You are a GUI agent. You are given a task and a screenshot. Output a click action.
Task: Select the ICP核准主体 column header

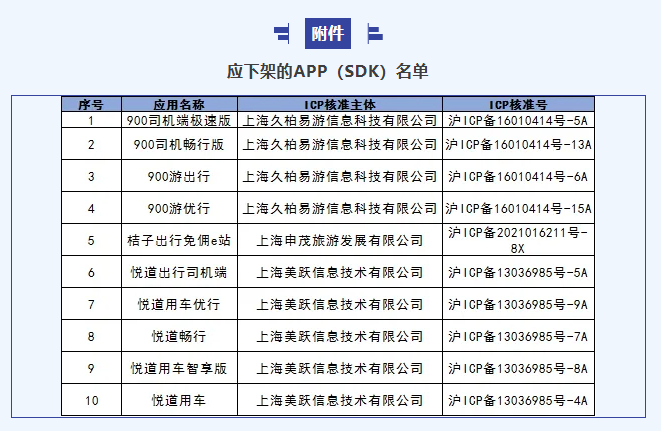(x=340, y=104)
